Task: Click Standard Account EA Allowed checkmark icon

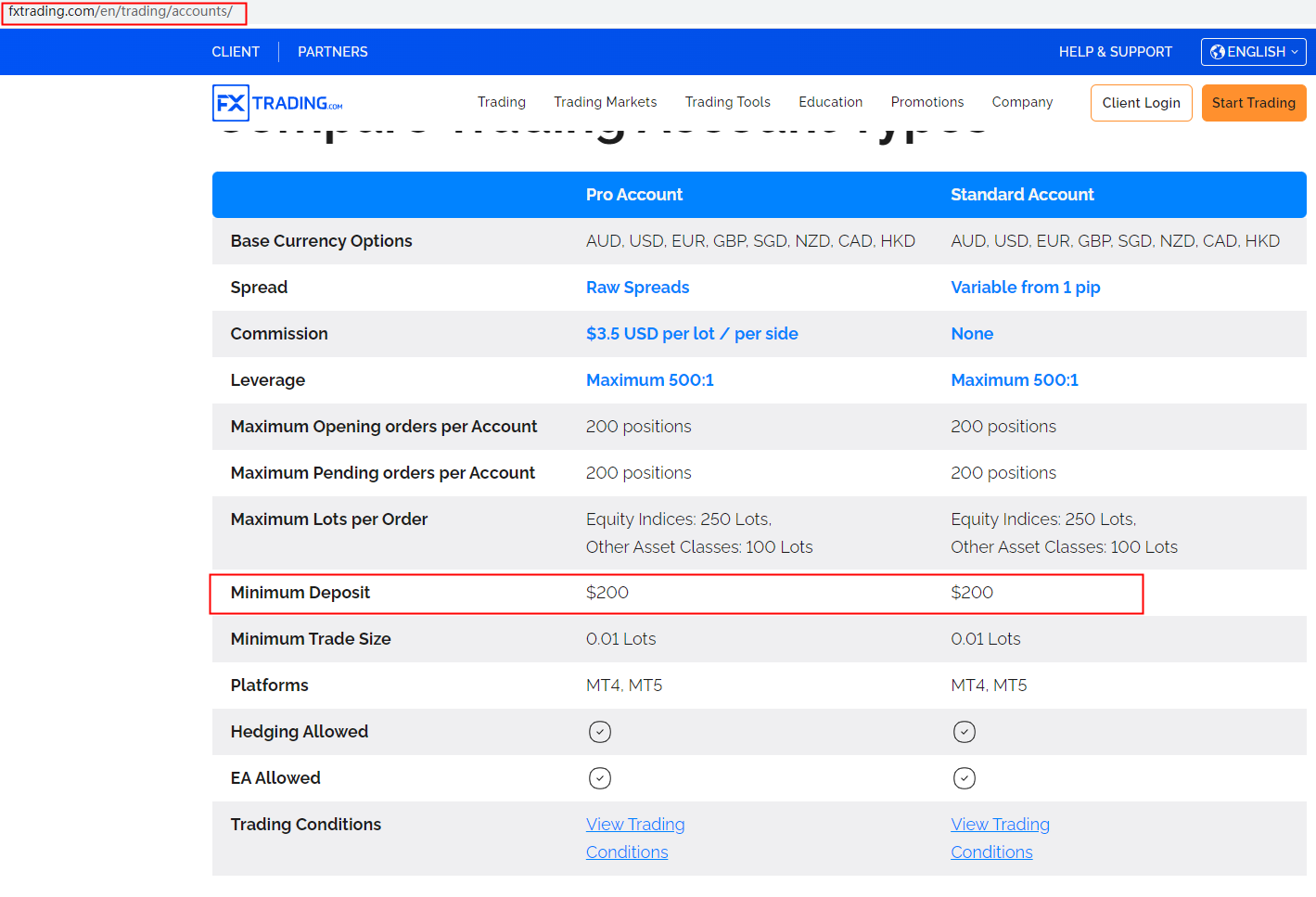Action: pyautogui.click(x=965, y=778)
